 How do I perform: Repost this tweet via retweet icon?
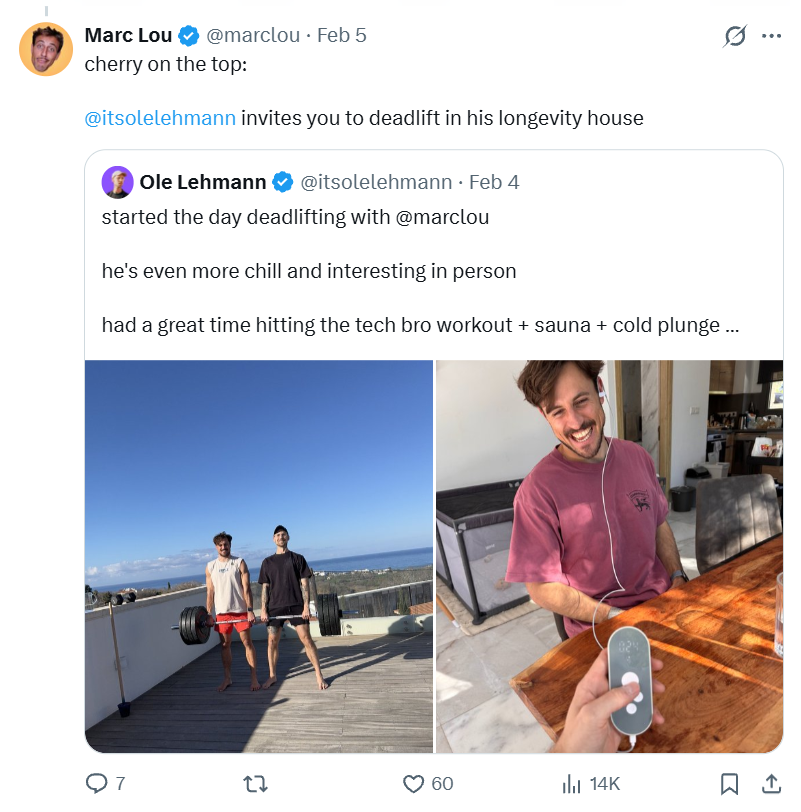click(256, 783)
